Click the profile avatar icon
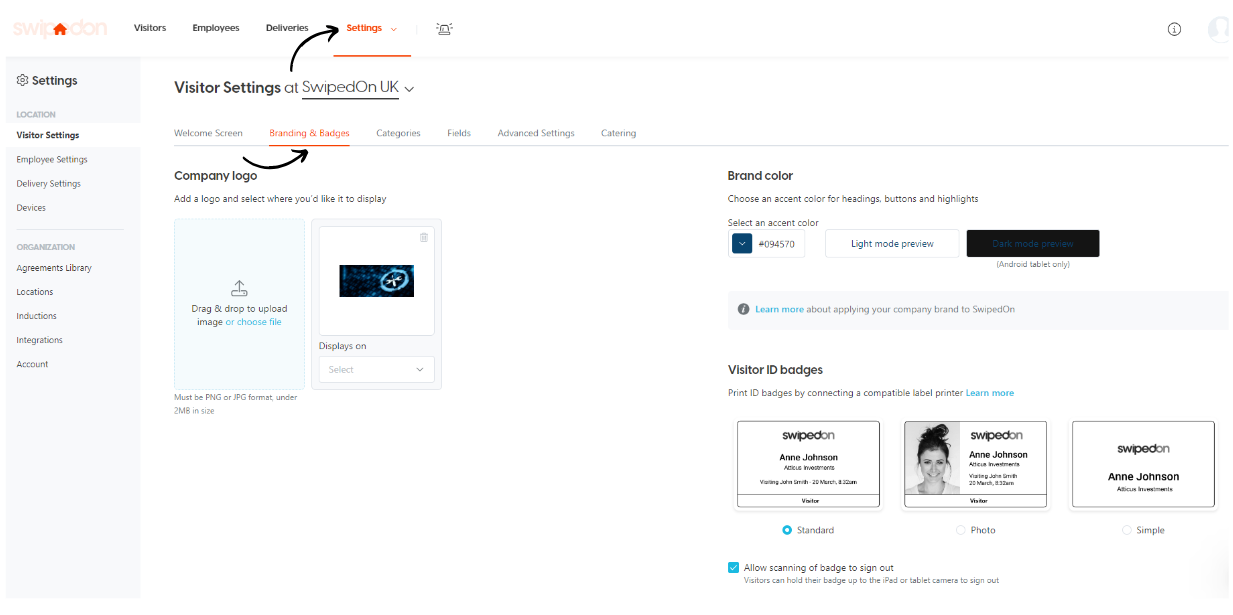 [1218, 28]
